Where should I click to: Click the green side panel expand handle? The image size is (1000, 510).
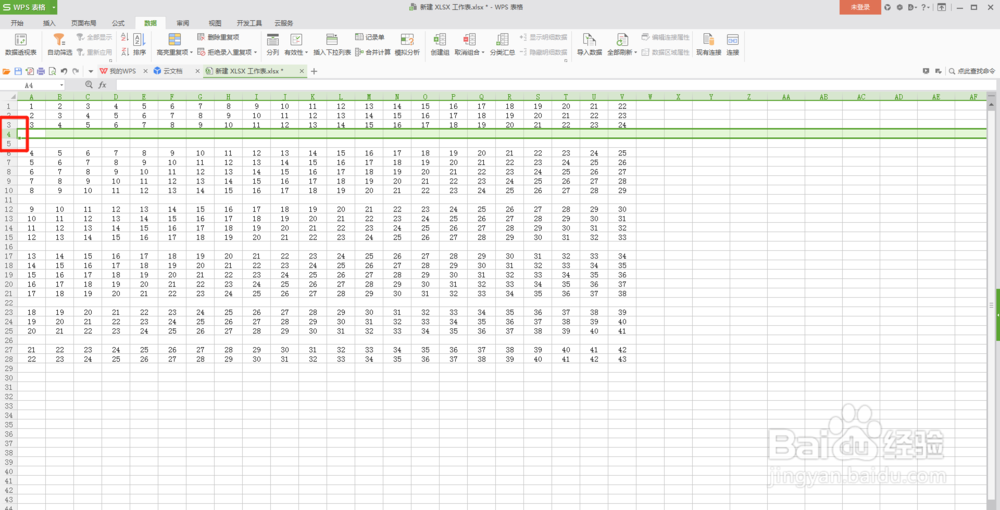997,314
